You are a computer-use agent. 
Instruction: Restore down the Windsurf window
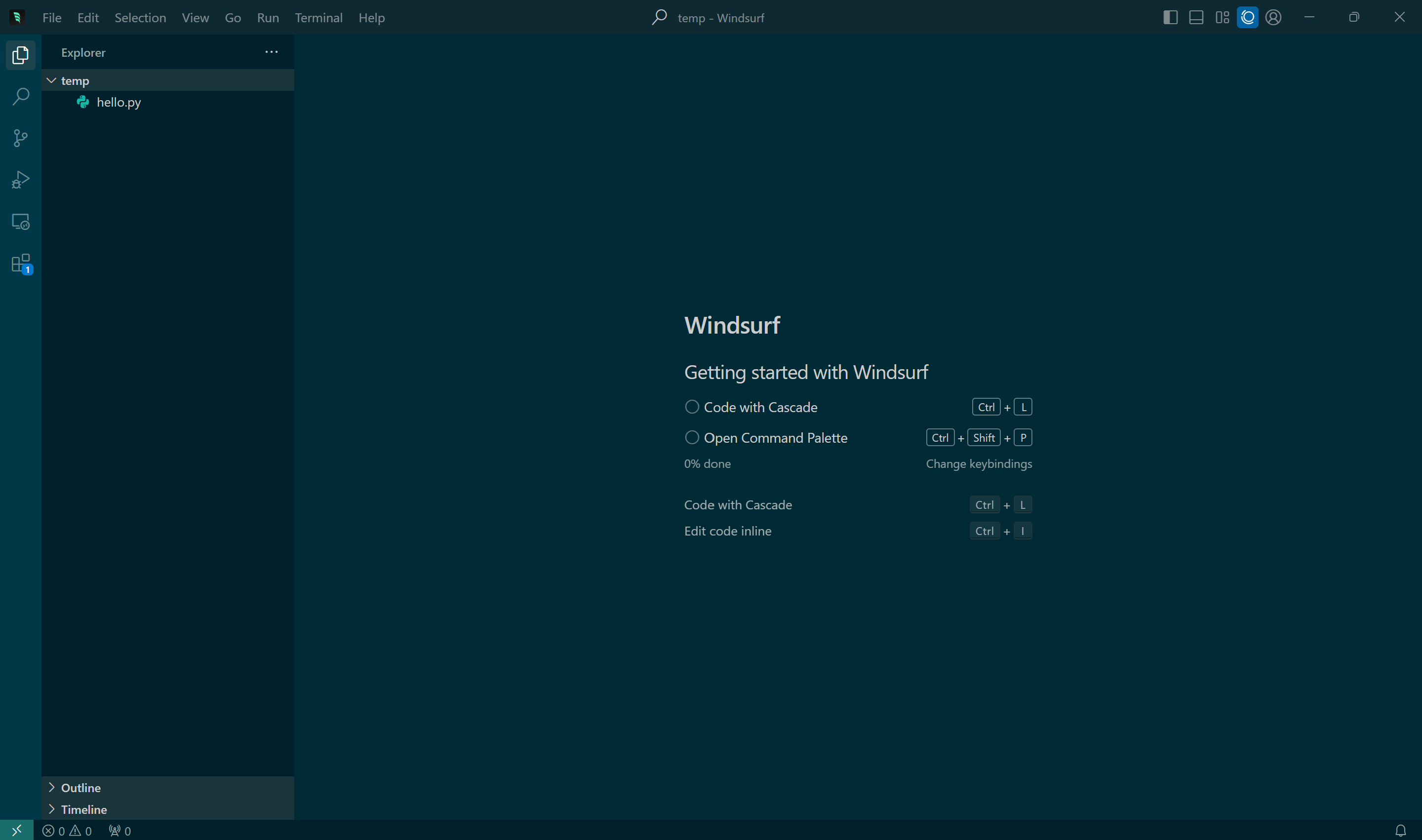pyautogui.click(x=1354, y=18)
